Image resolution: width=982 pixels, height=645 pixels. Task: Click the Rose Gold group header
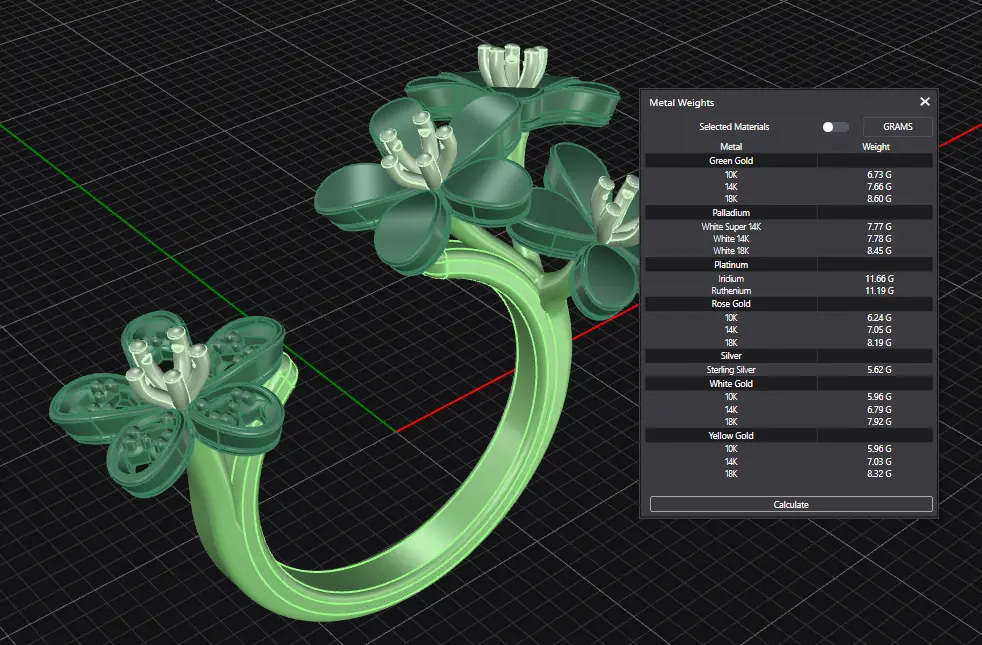click(x=731, y=304)
